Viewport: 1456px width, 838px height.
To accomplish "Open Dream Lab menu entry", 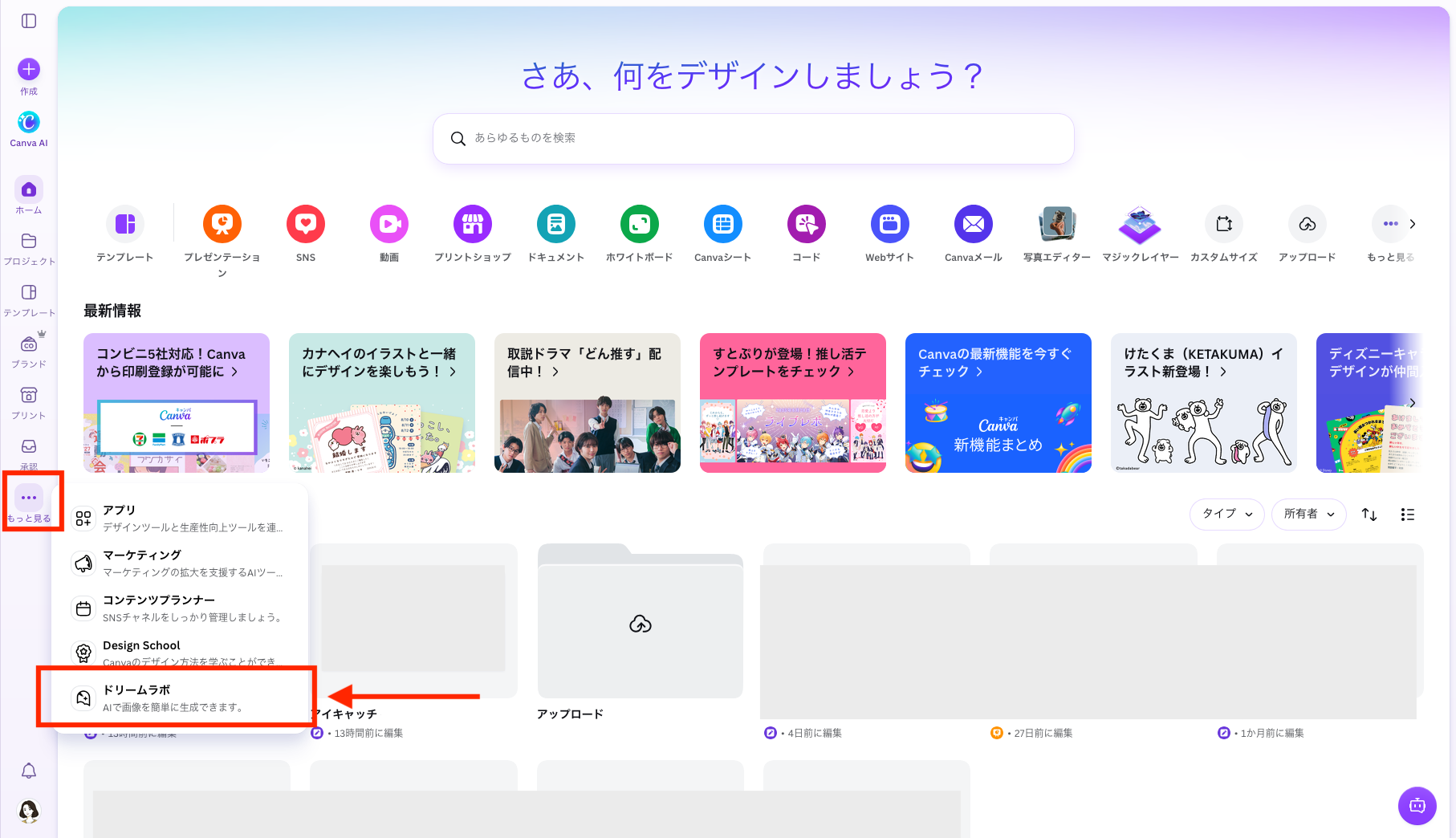I will [180, 698].
